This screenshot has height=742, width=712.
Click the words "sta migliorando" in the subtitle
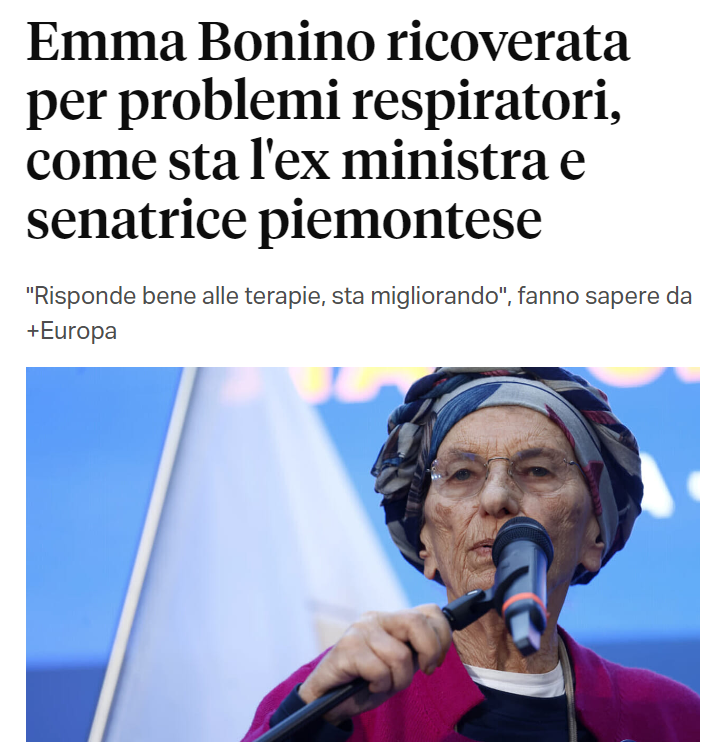pyautogui.click(x=416, y=297)
